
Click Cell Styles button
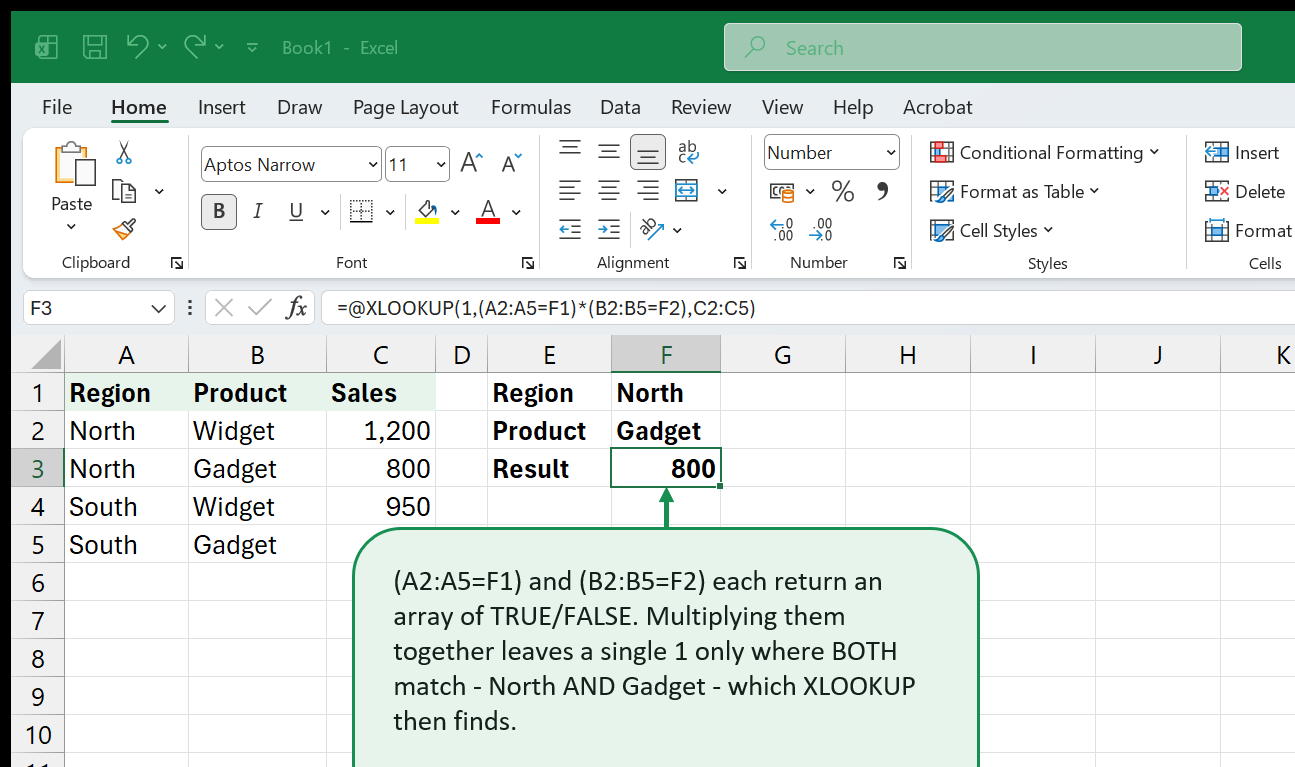pos(992,230)
